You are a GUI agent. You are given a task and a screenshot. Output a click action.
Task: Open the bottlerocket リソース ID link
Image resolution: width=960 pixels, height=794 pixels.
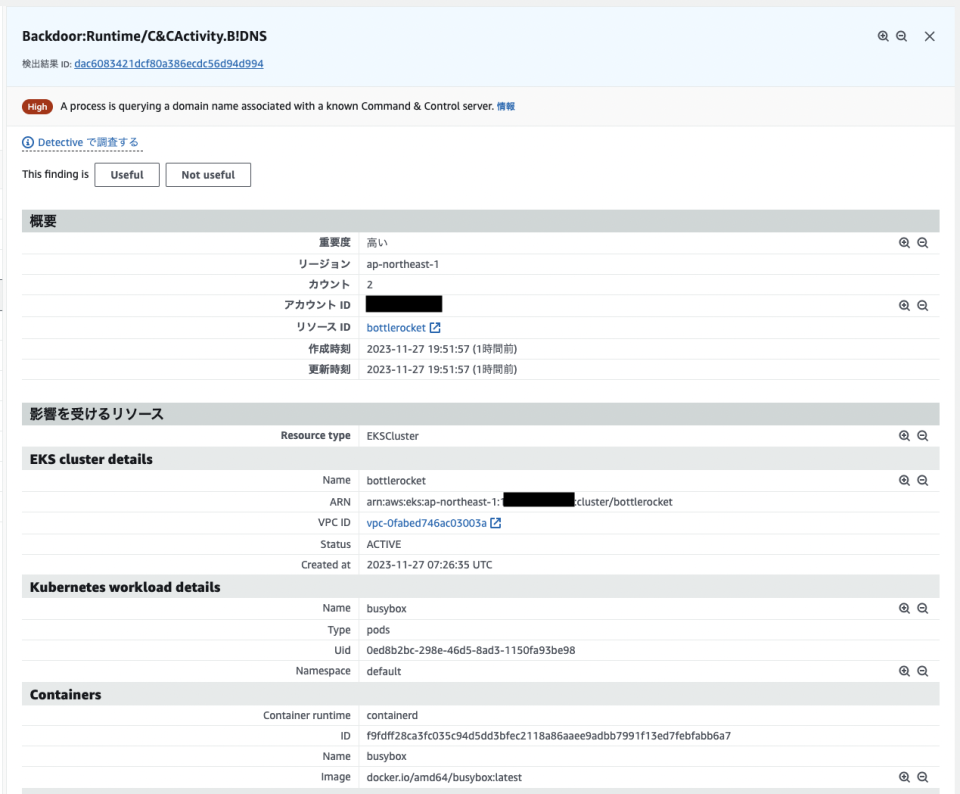[395, 327]
